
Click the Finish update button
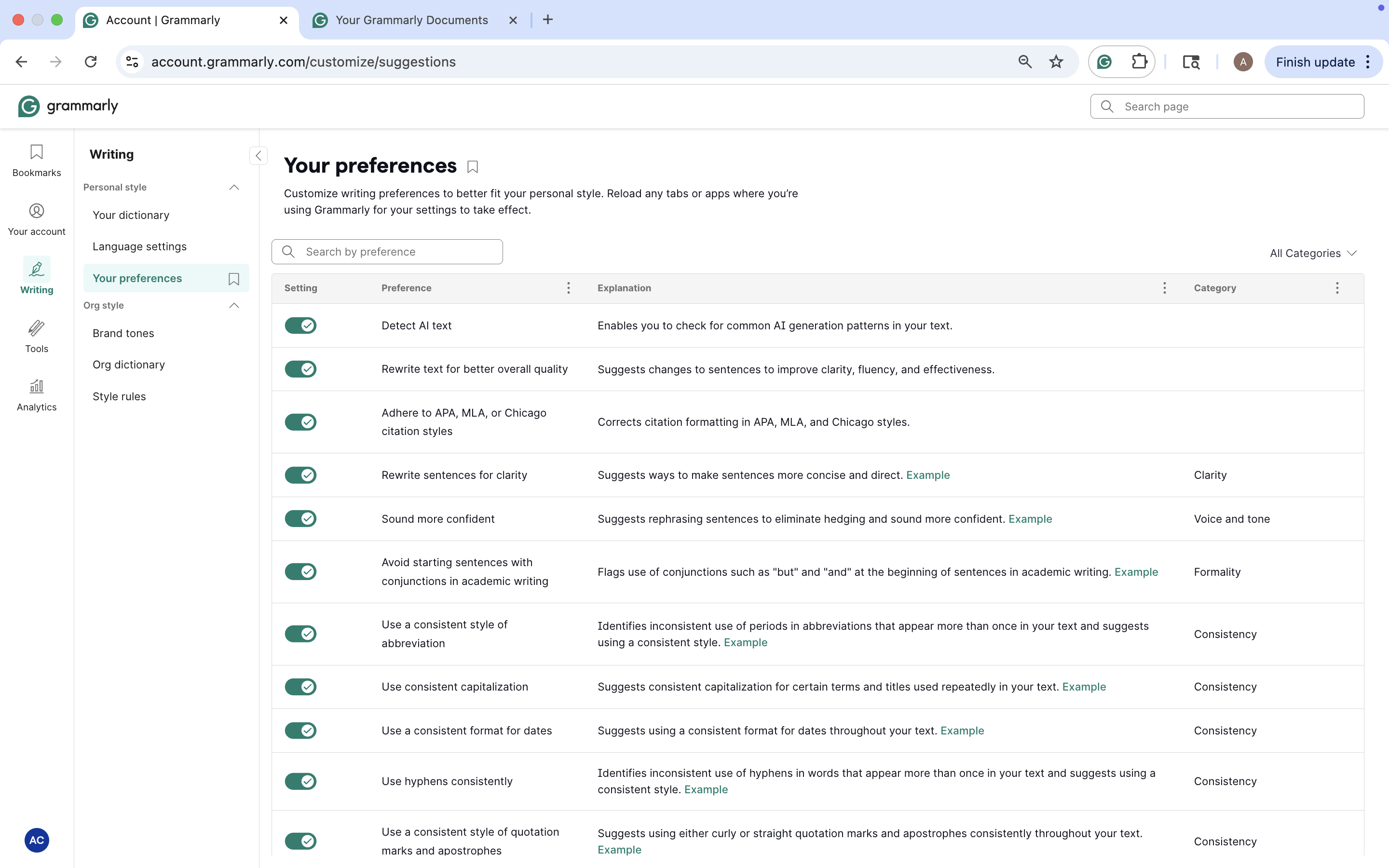point(1316,61)
